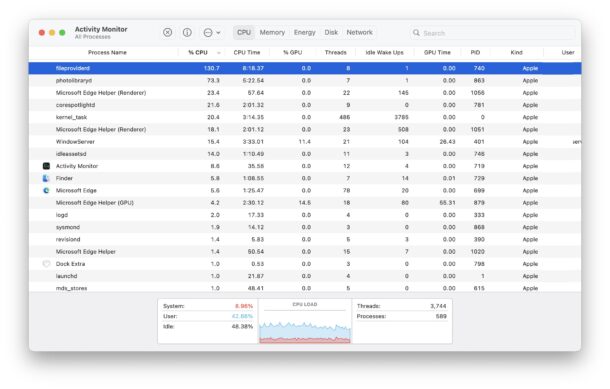
Task: Click the search magnifier icon
Action: pos(416,33)
